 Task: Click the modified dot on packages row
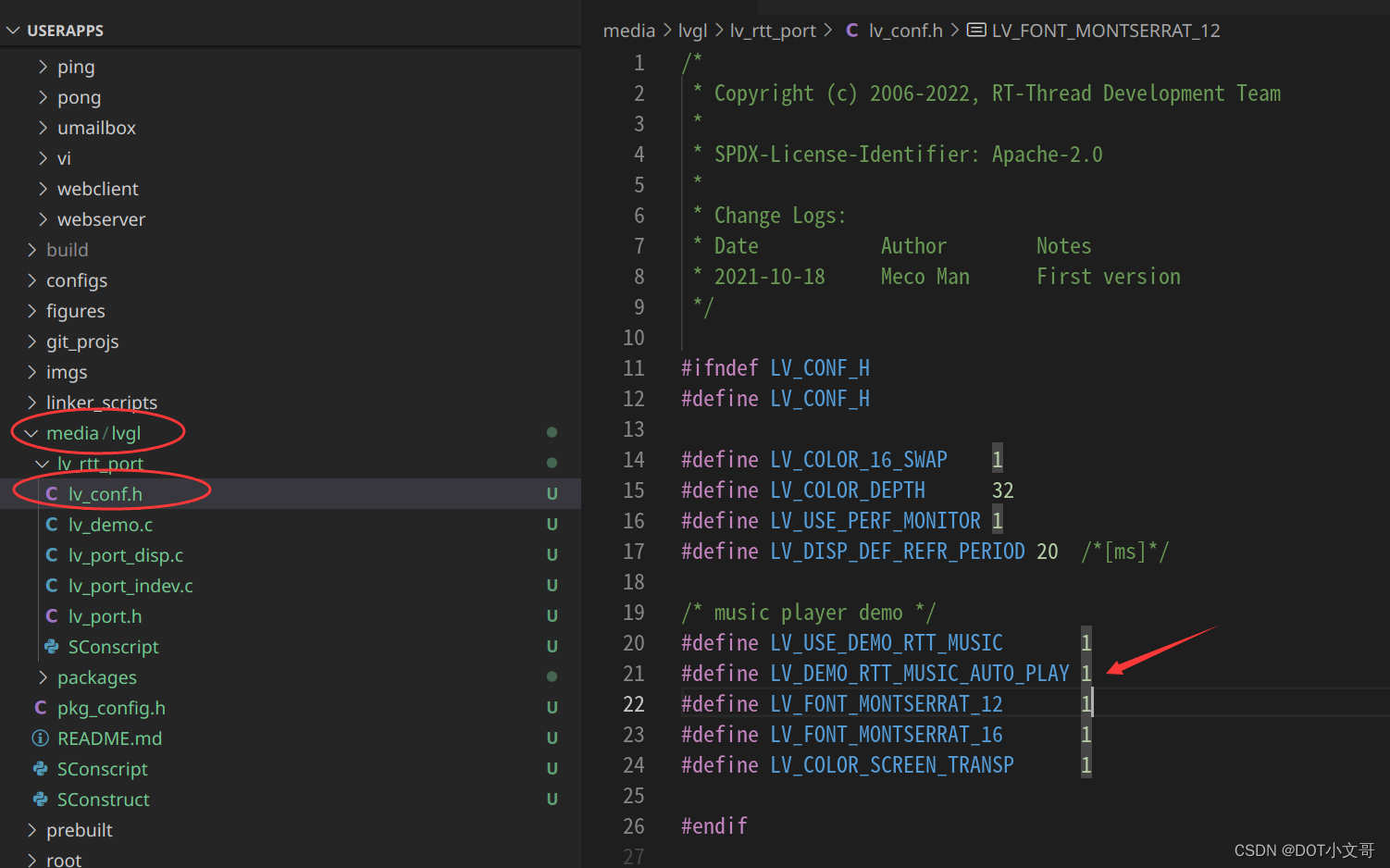[552, 676]
